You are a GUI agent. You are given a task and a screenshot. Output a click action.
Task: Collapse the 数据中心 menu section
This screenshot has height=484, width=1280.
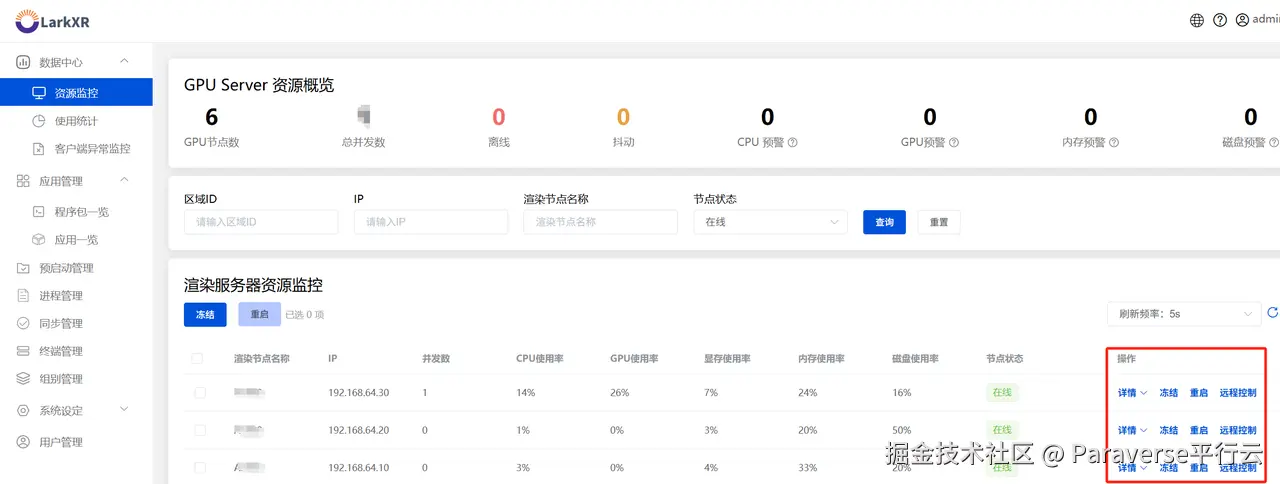click(124, 61)
